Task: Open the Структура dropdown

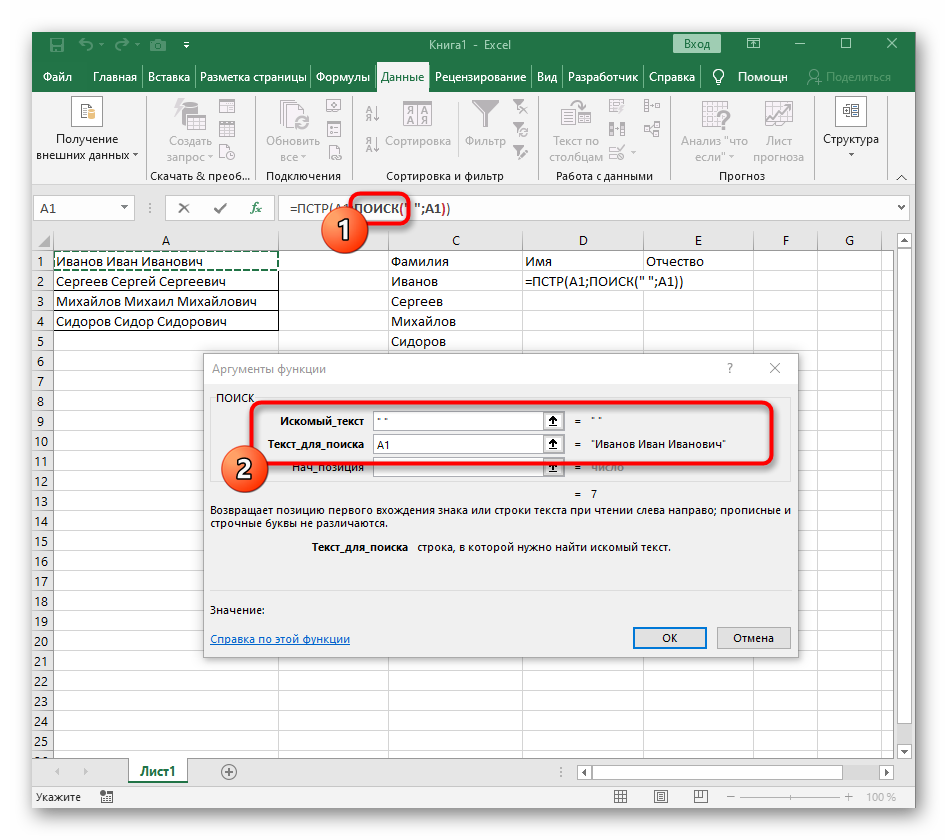Action: pos(851,129)
